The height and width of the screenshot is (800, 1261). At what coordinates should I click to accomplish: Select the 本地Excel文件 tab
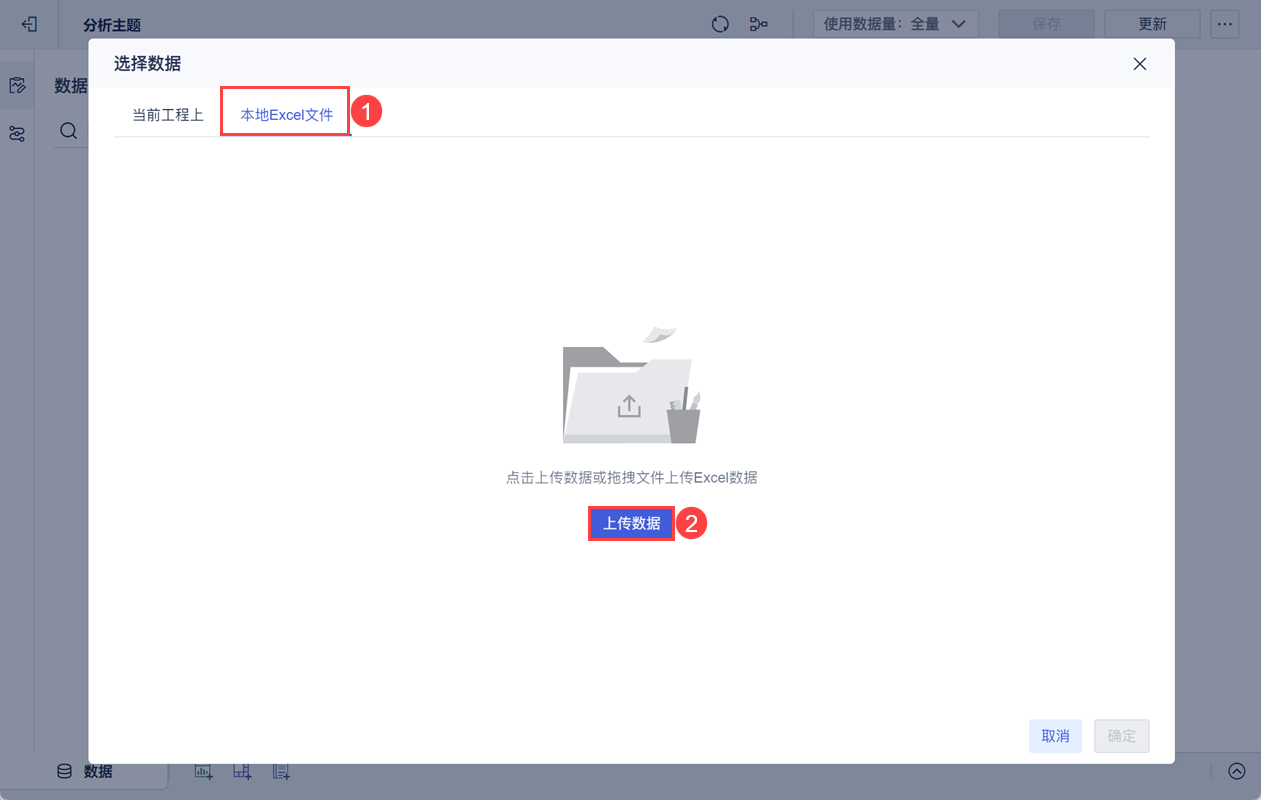pos(286,115)
